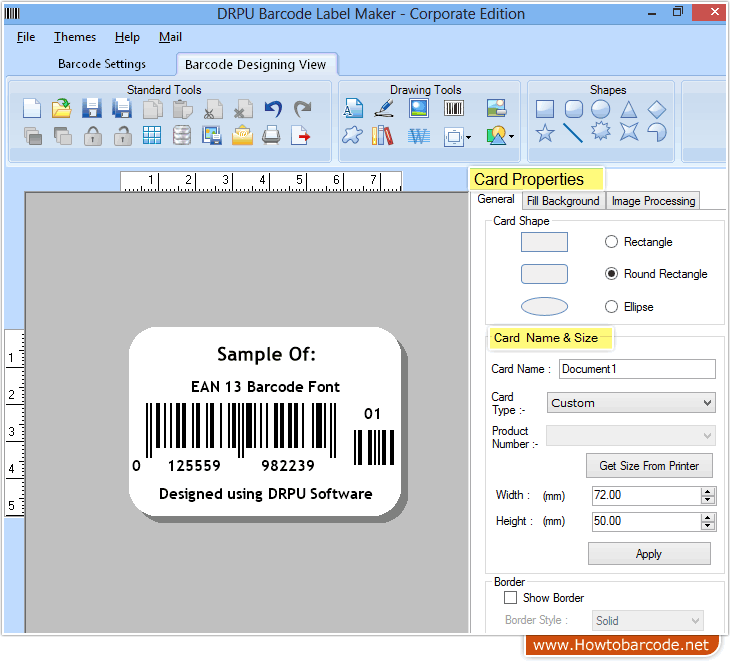Viewport: 730px width, 662px height.
Task: Click the Height value field
Action: pyautogui.click(x=646, y=521)
